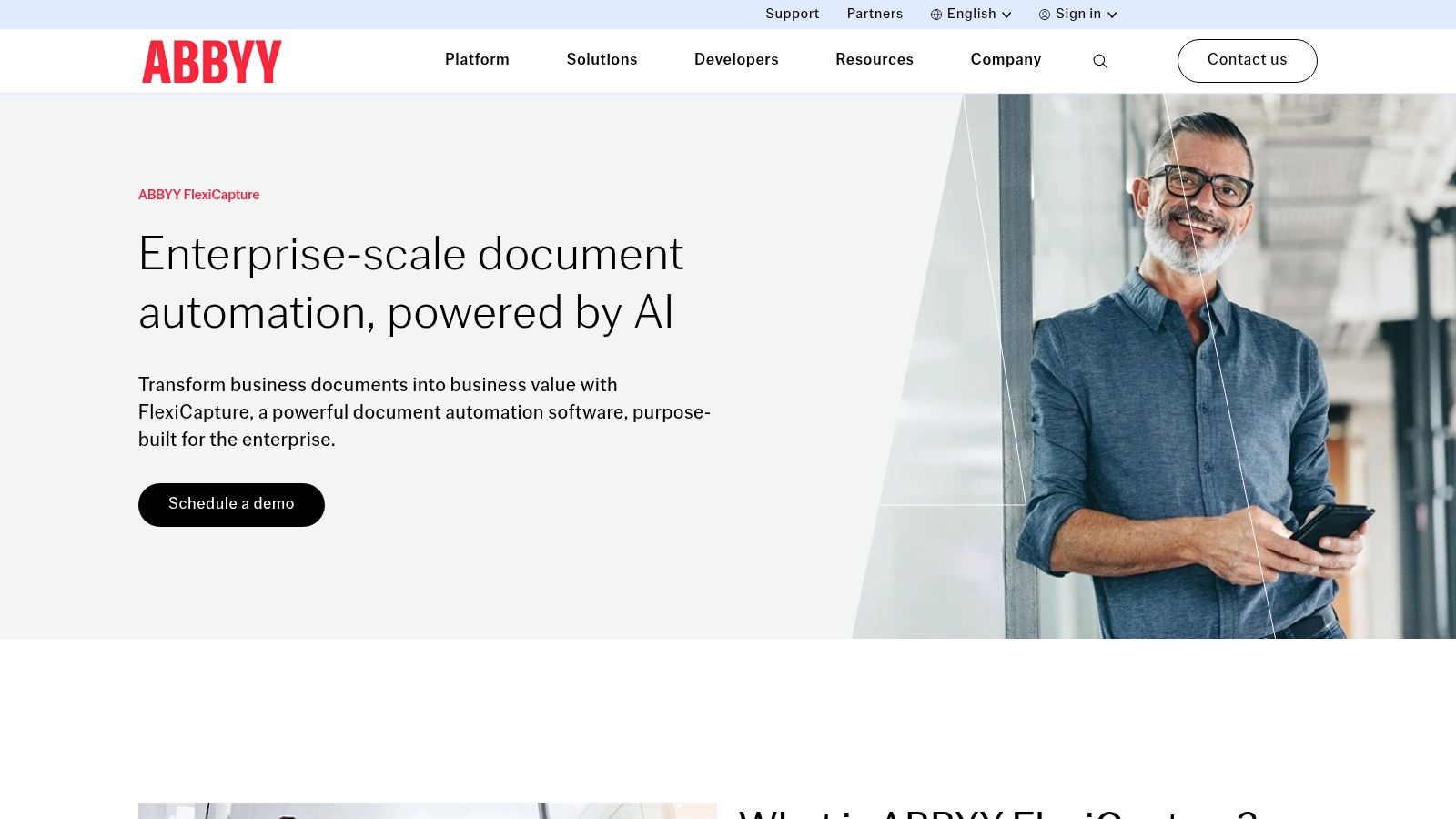Click the ABBYY FlexiCapture label
Viewport: 1456px width, 819px height.
198,195
